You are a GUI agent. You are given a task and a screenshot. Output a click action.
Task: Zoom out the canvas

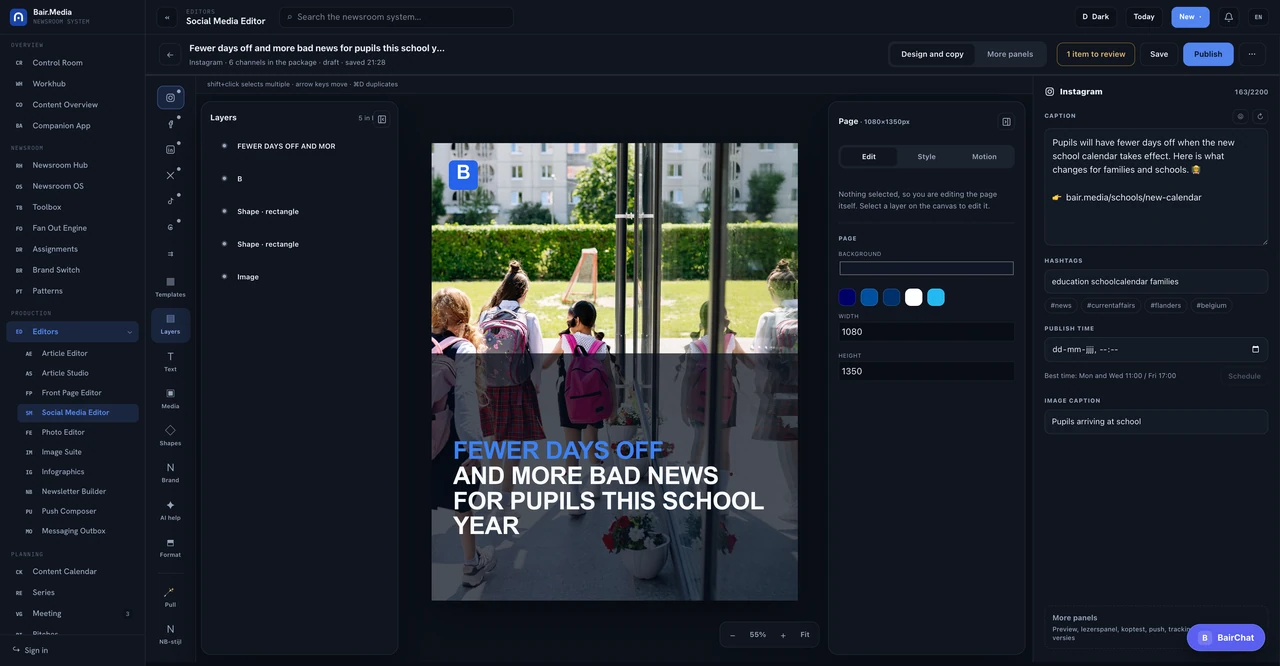732,635
